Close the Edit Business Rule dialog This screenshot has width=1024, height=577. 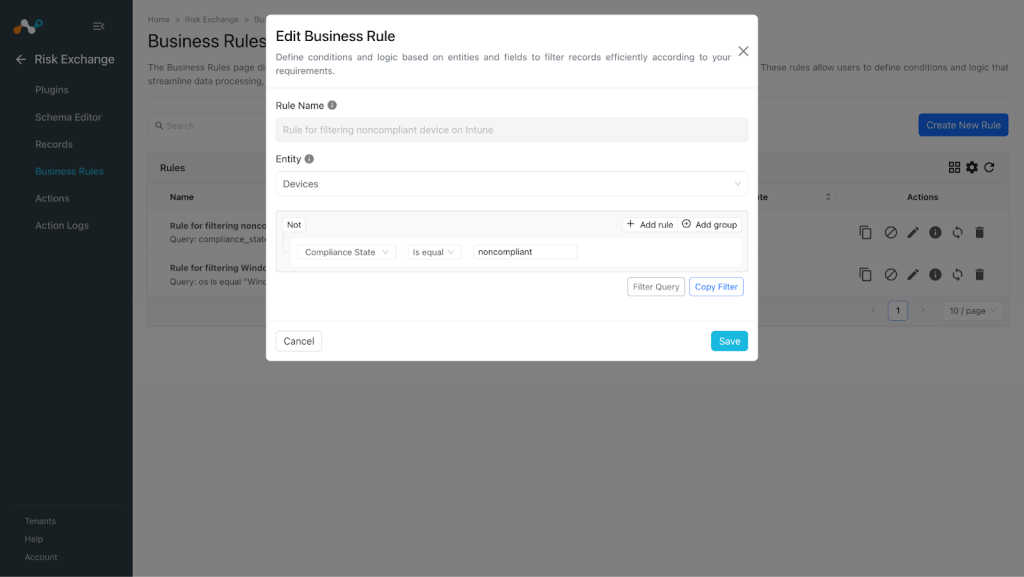pos(743,52)
